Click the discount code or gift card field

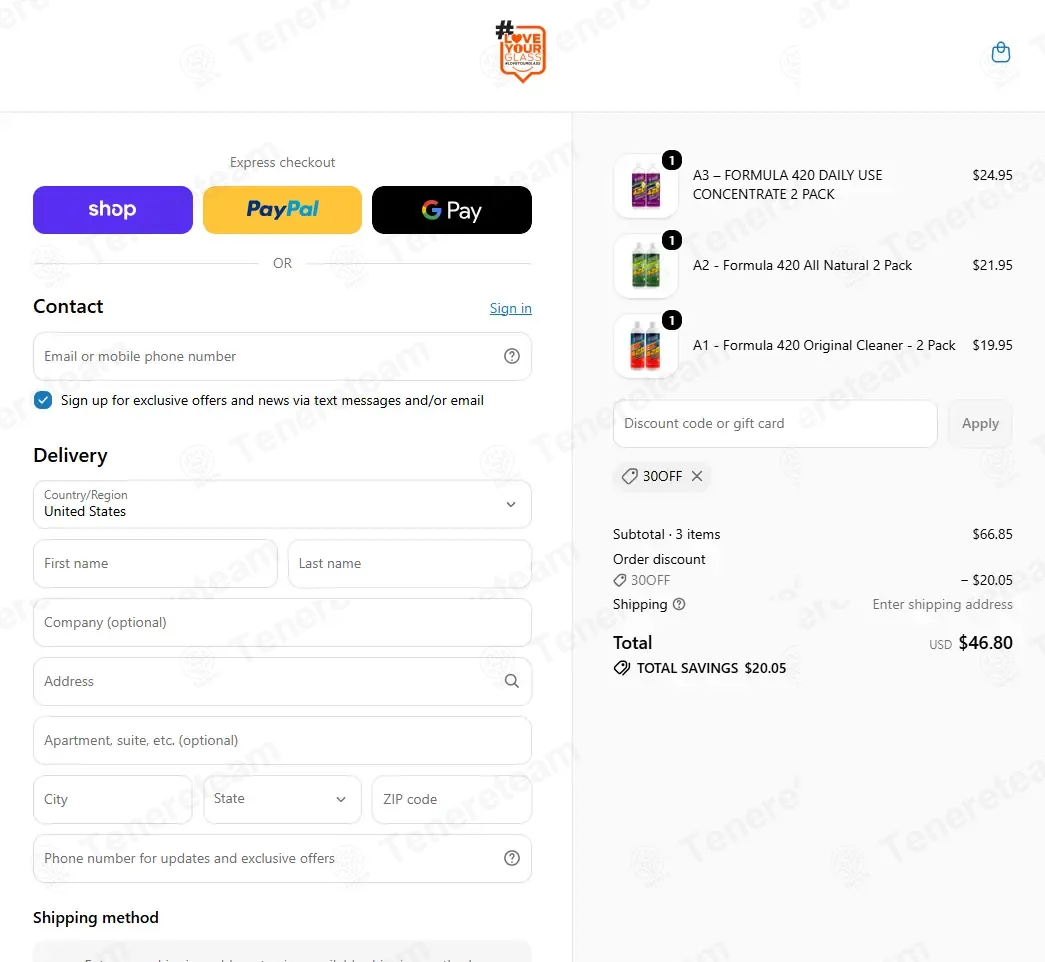click(x=775, y=423)
